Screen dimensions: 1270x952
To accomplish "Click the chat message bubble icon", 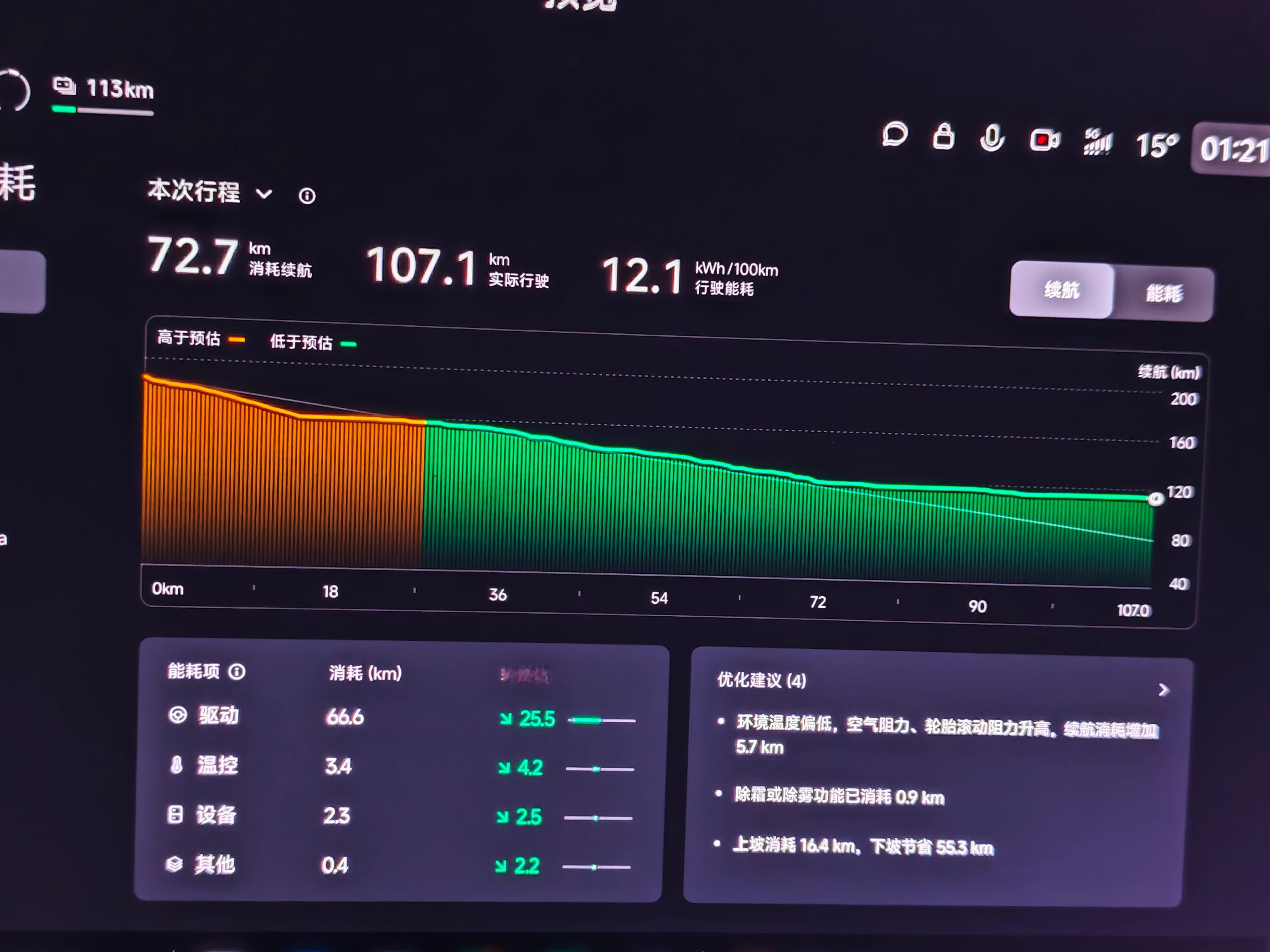I will pos(895,135).
